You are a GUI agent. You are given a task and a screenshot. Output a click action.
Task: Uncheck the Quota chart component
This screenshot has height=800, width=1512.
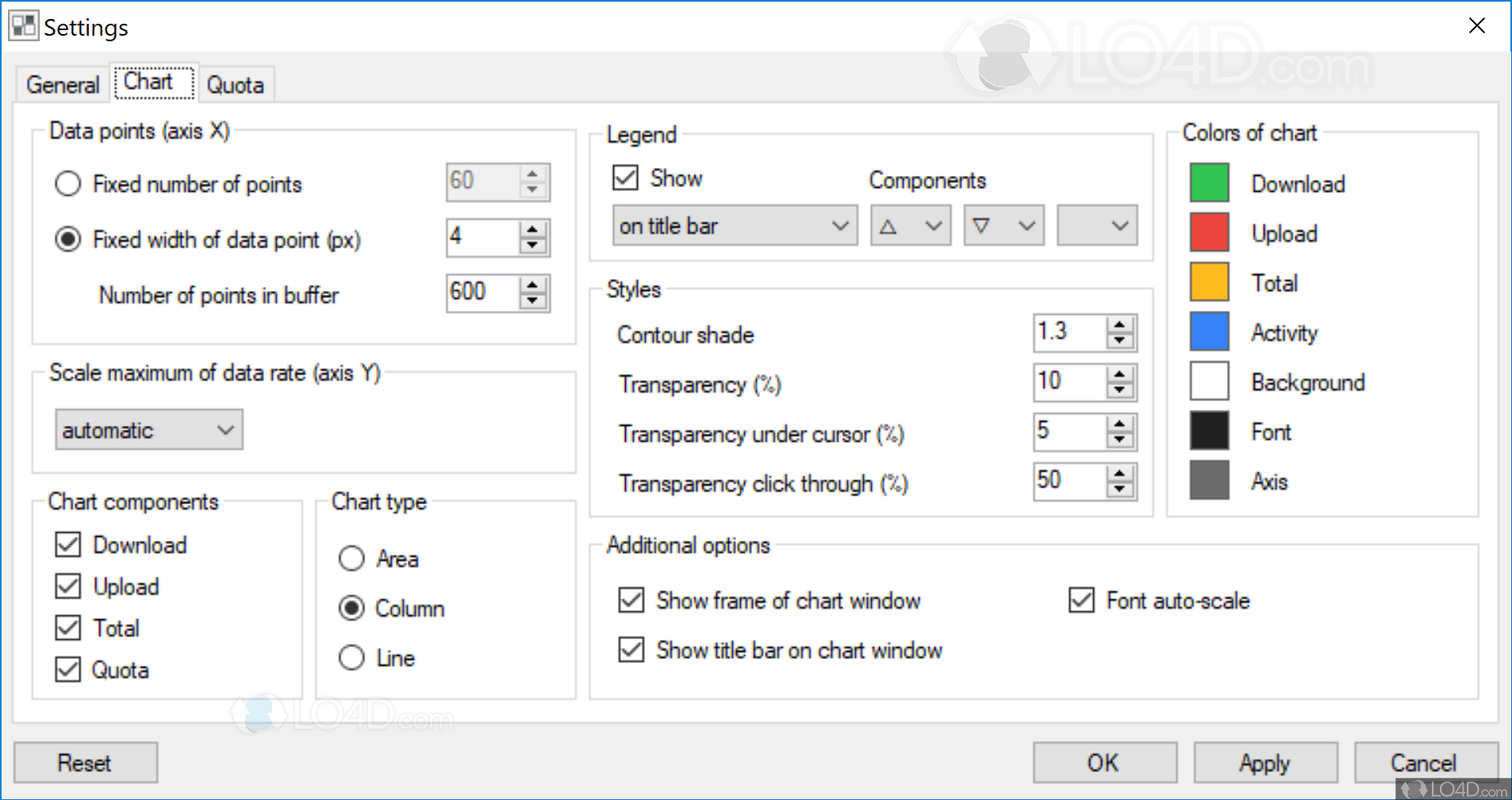pos(68,669)
